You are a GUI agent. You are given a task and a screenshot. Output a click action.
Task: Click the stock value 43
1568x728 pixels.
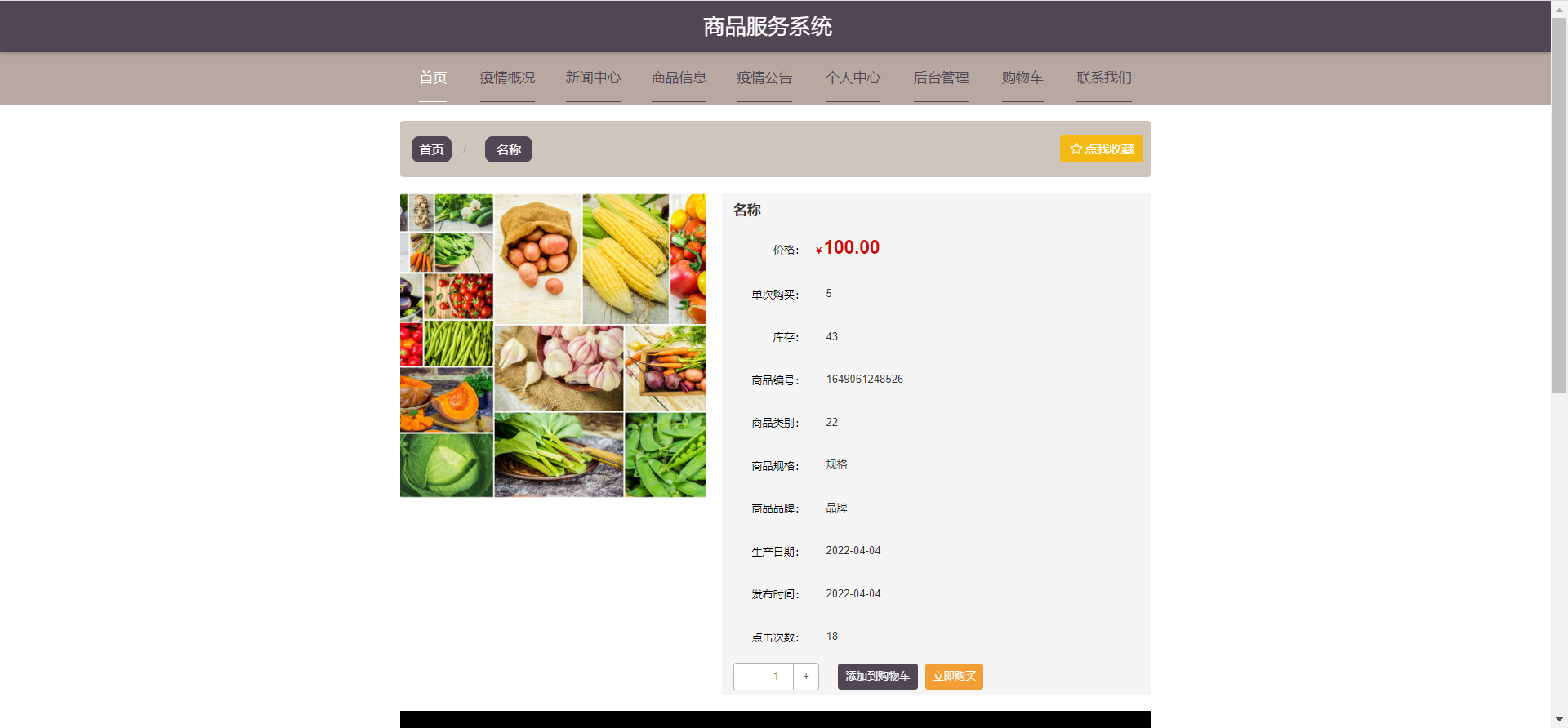[x=831, y=337]
